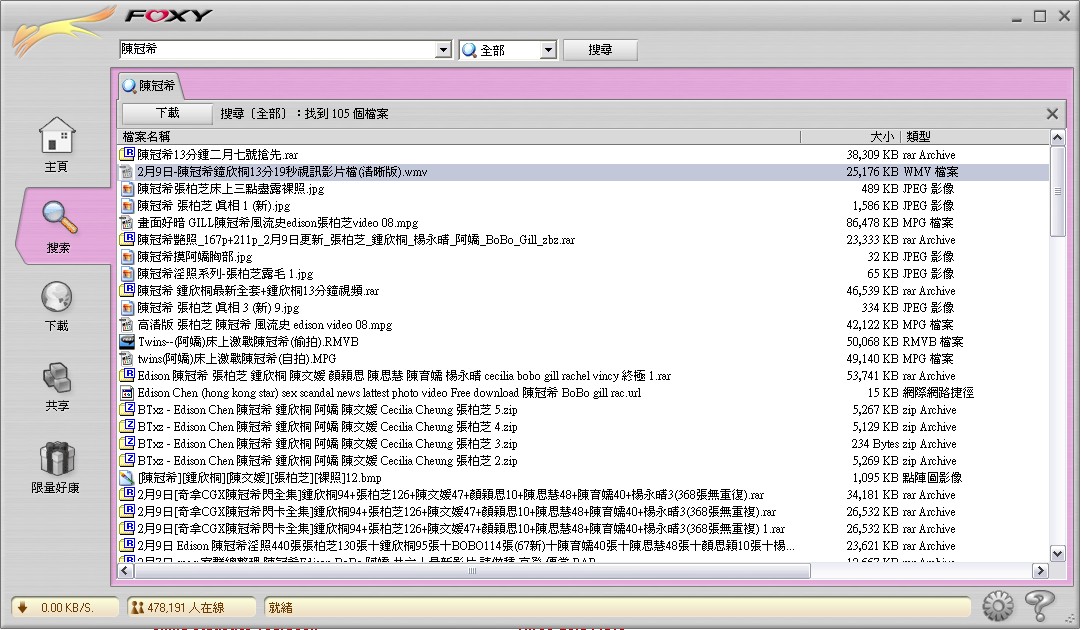
Task: Click the vertical scrollbar thumb of the results
Action: pos(1058,191)
